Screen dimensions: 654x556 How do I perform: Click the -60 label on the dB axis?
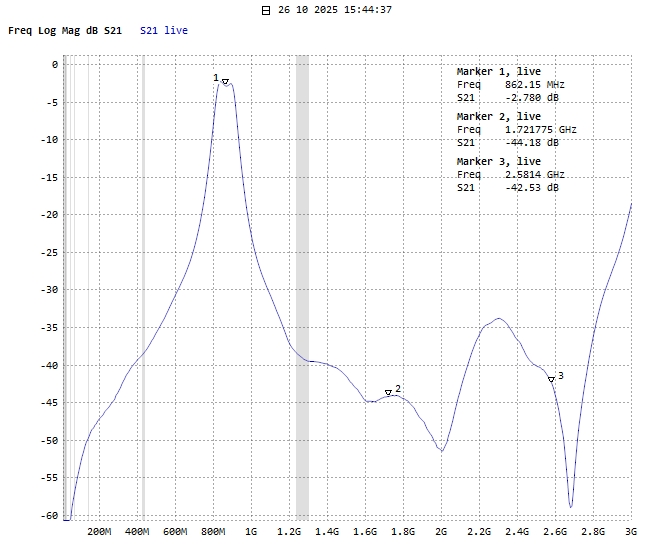50,516
